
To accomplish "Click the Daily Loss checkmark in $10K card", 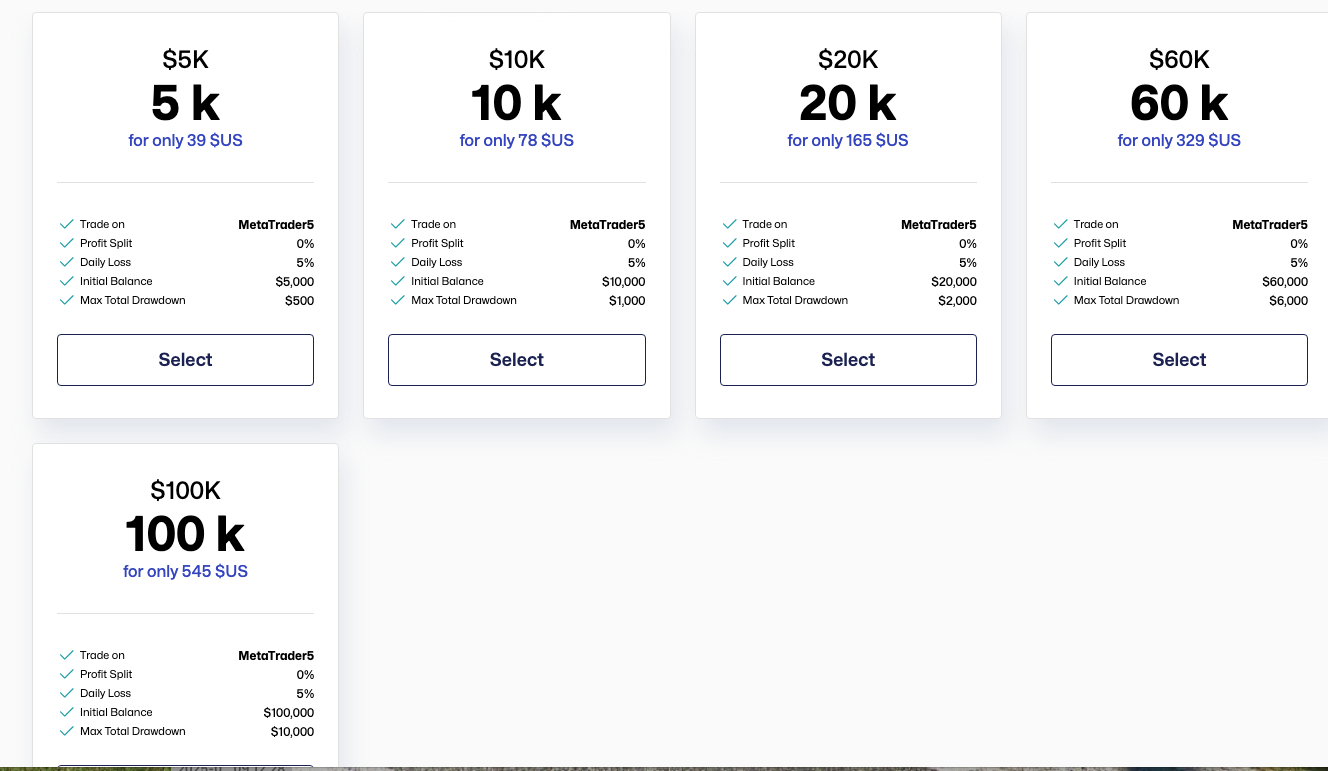I will 398,262.
